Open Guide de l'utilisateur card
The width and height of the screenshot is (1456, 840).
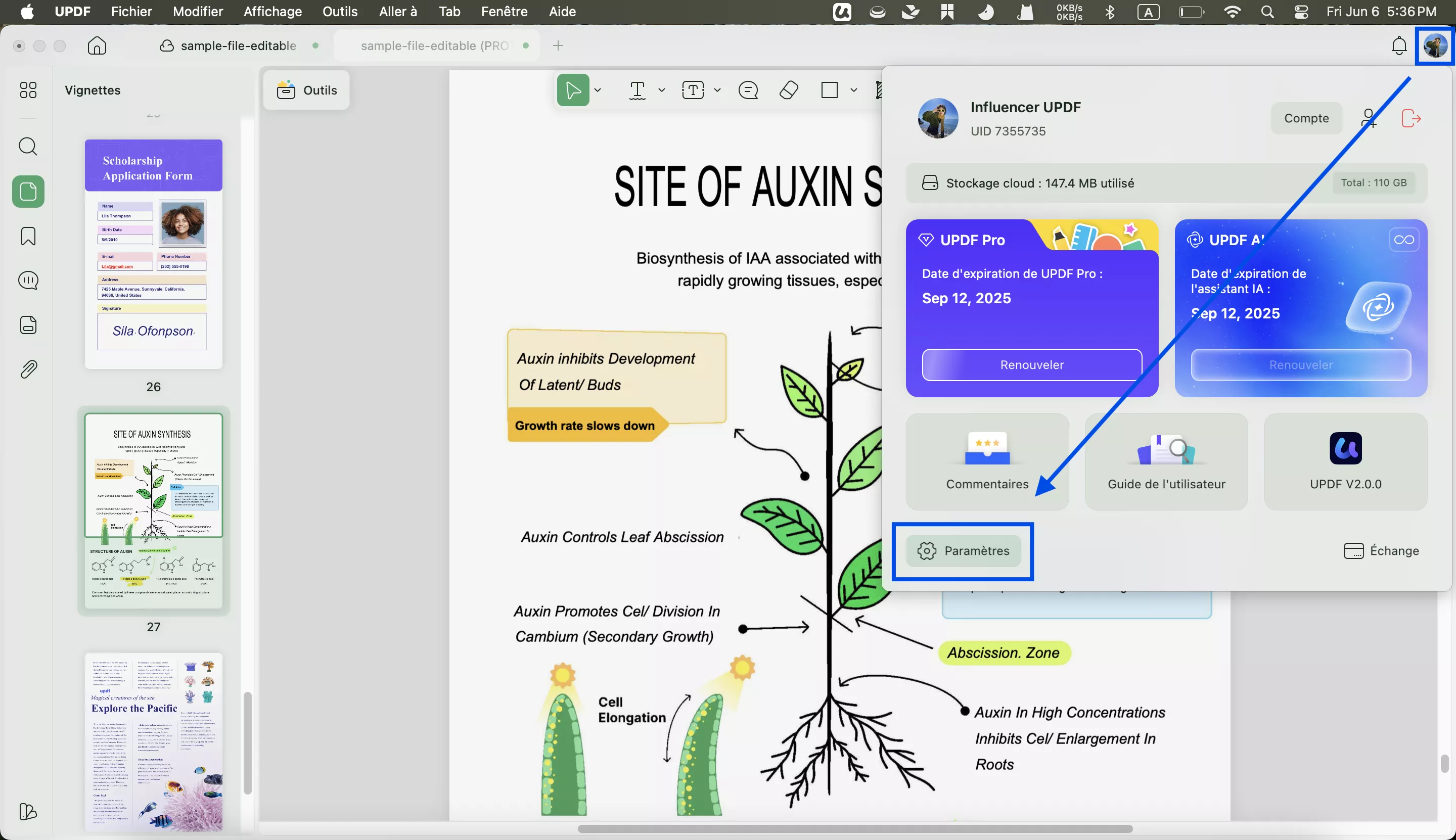[1166, 461]
